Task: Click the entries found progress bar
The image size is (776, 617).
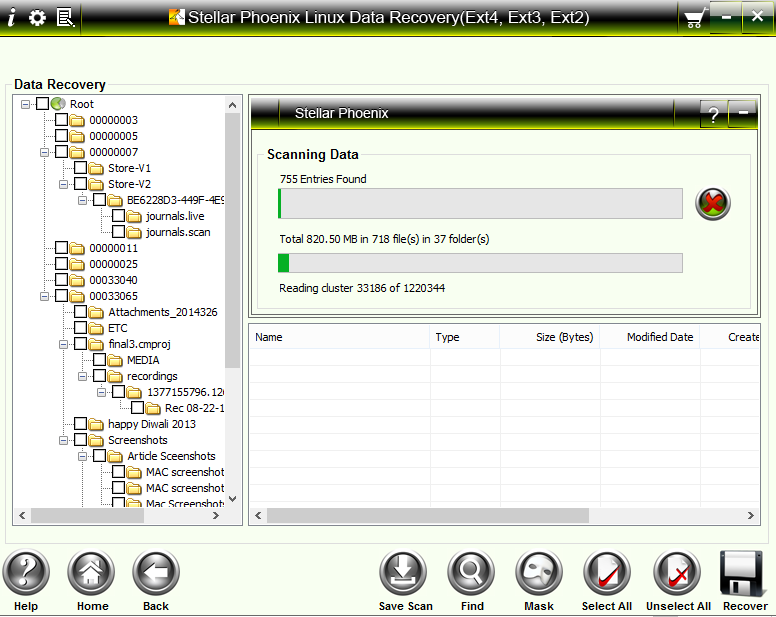Action: [480, 203]
